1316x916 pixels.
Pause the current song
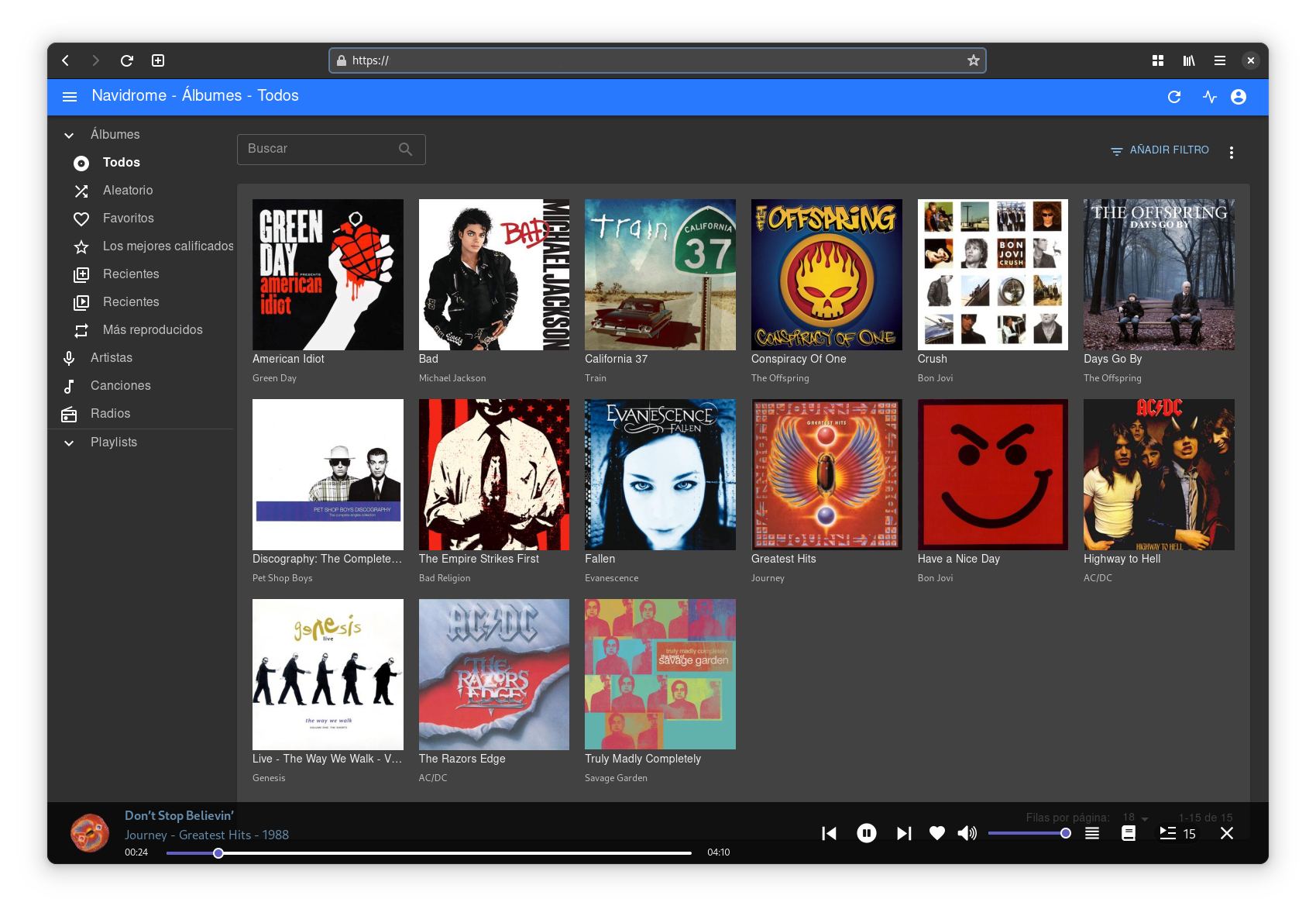coord(867,833)
